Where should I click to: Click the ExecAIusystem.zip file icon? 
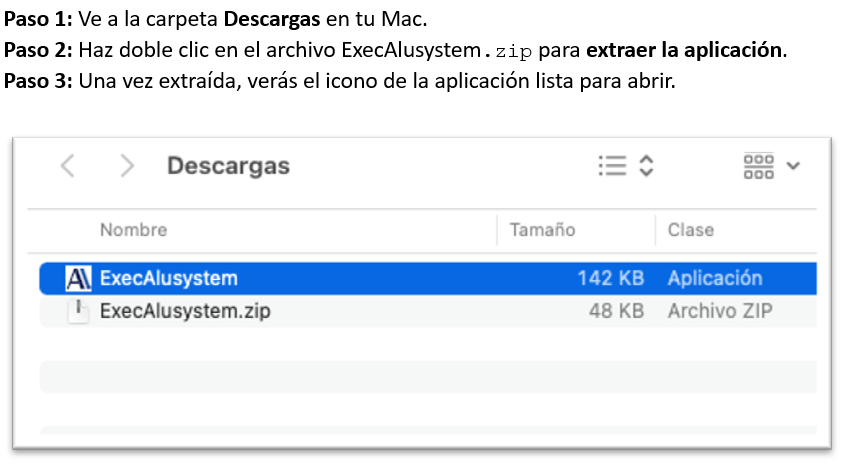(78, 311)
